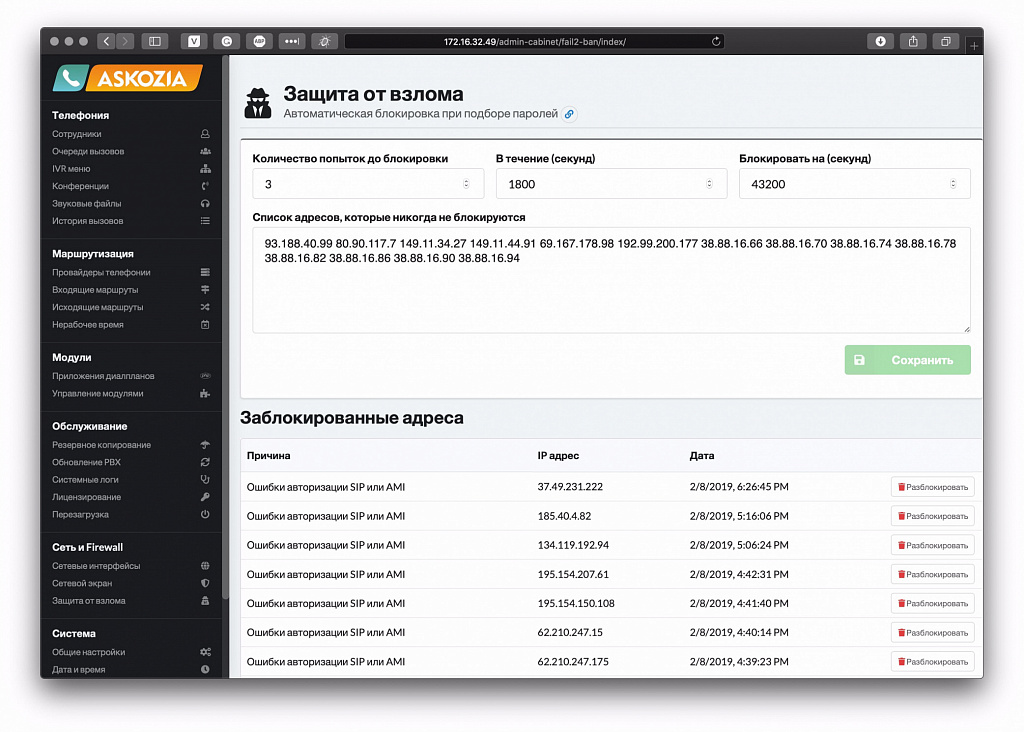
Task: Adjust the В течение seconds stepper
Action: click(x=709, y=184)
